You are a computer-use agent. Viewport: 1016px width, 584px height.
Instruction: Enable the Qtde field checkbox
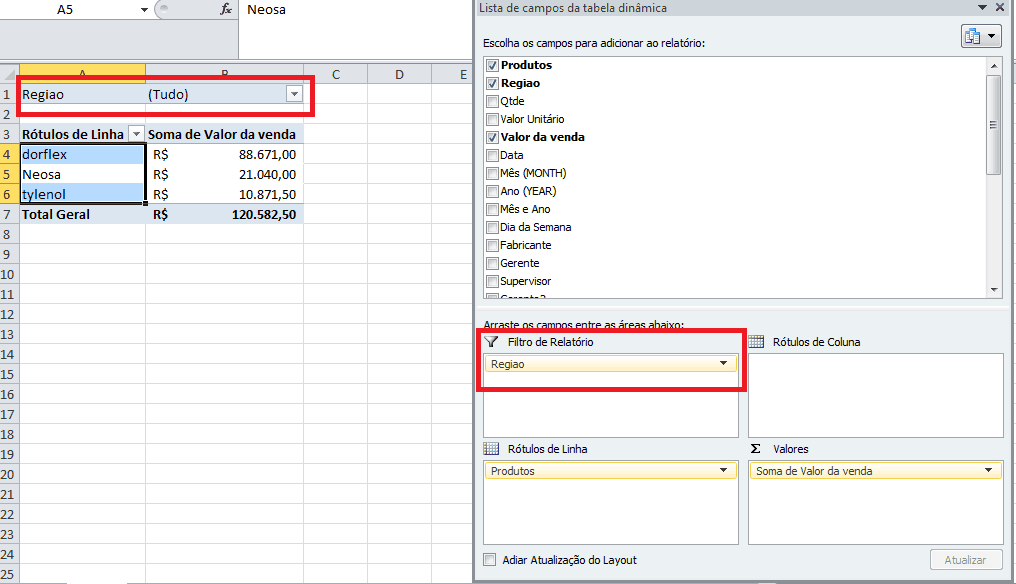[x=492, y=101]
